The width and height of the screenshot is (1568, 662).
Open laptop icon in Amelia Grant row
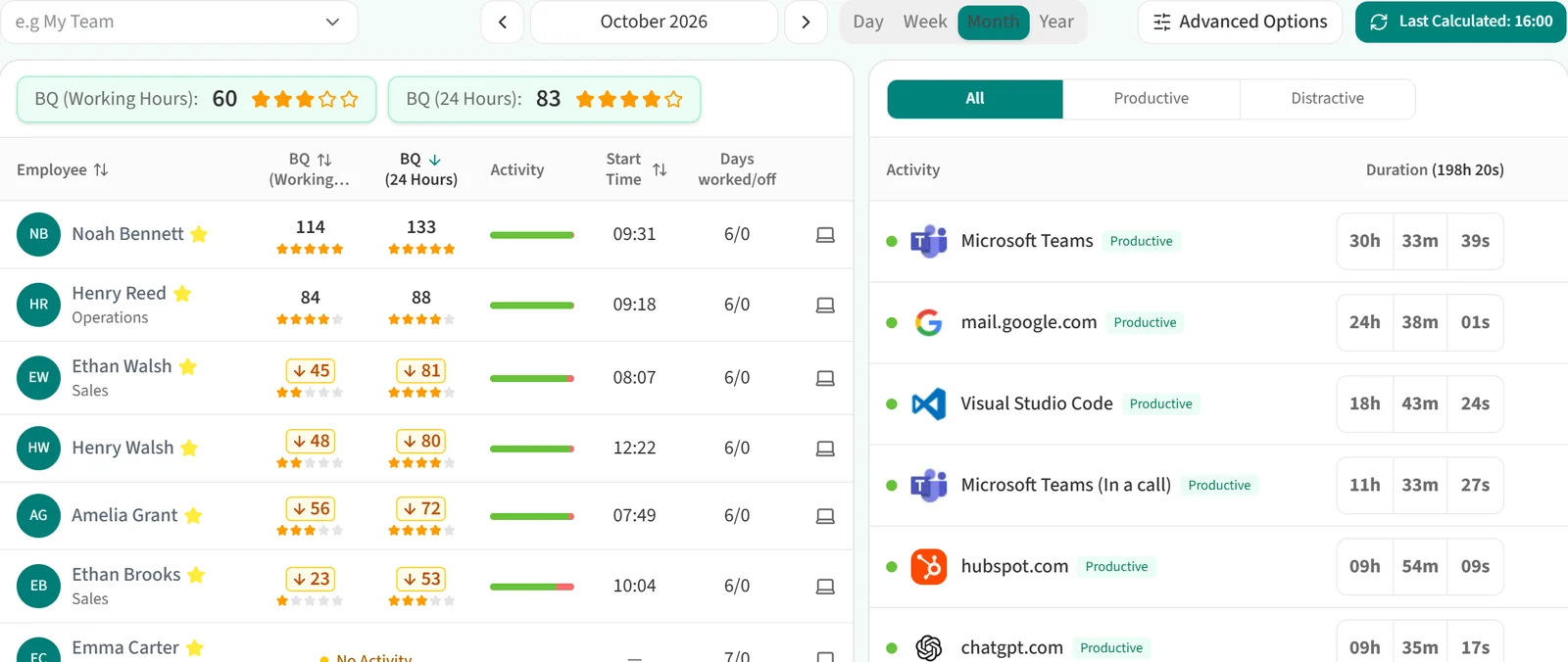pyautogui.click(x=825, y=516)
